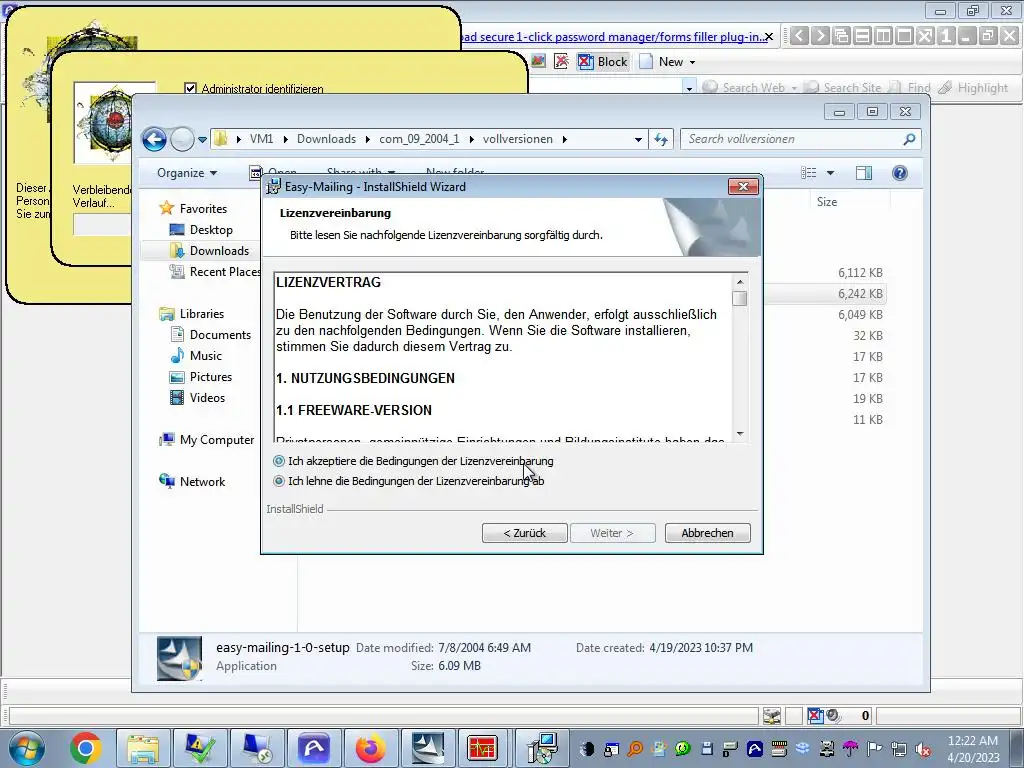Viewport: 1024px width, 768px height.
Task: Toggle 'Administrator identifizieren' checkbox in yellow window
Action: point(190,88)
